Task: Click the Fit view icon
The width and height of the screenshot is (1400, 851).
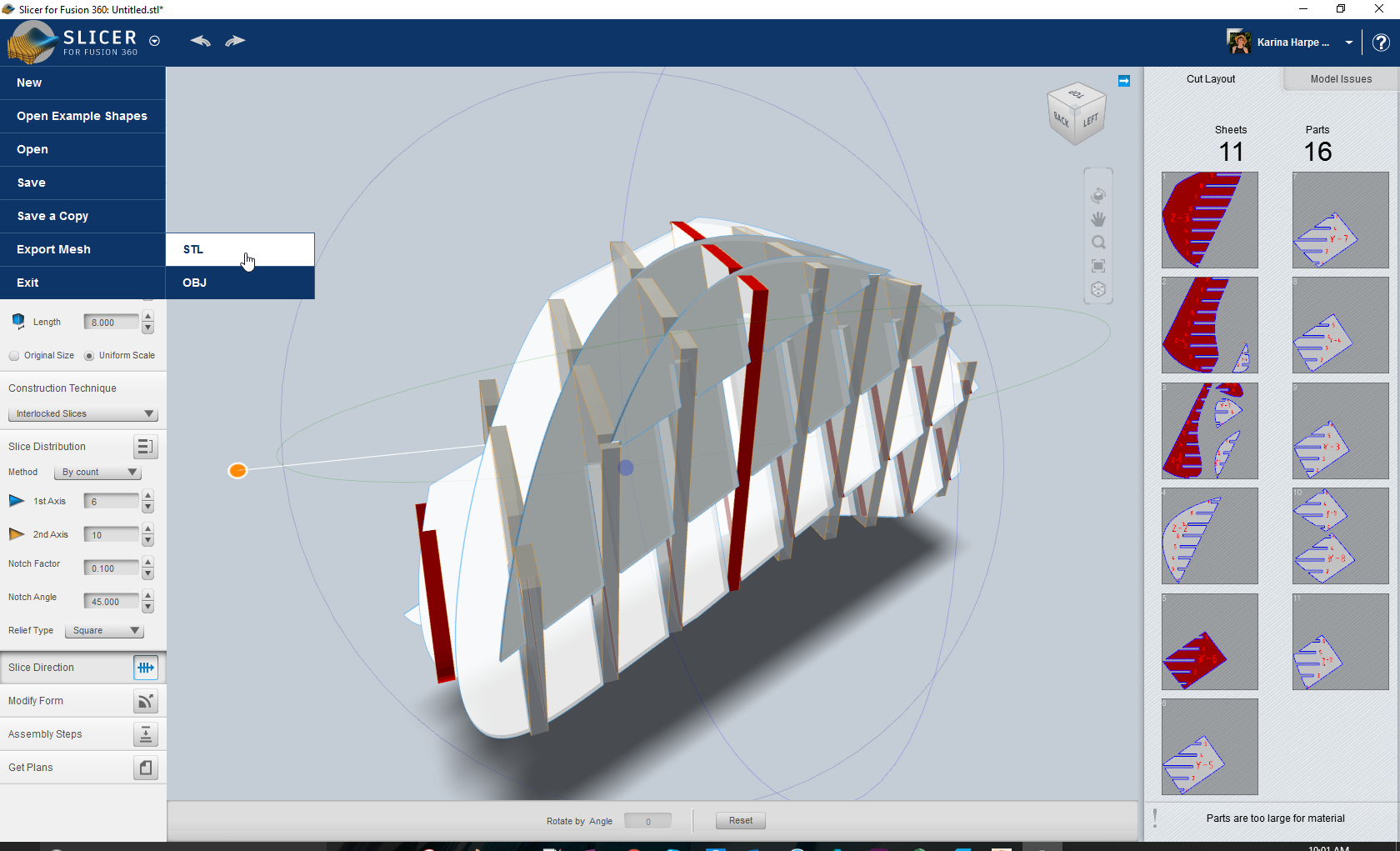Action: pyautogui.click(x=1097, y=265)
